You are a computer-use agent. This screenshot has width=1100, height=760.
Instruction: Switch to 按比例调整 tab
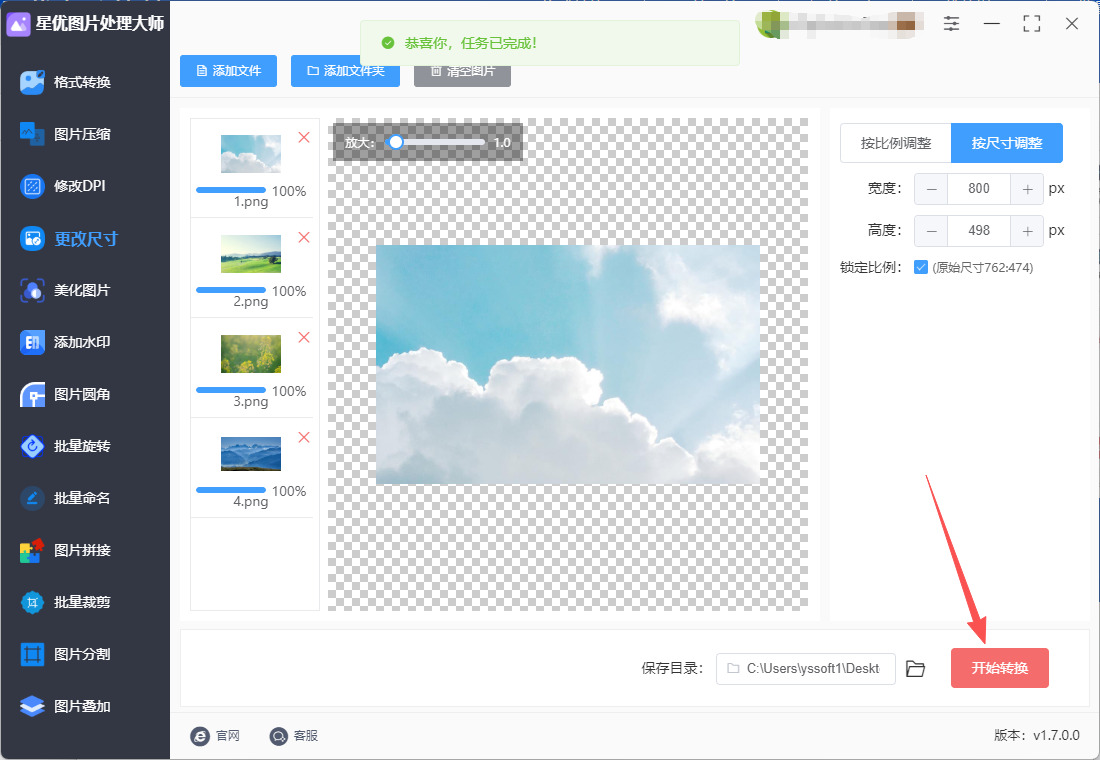(x=896, y=143)
